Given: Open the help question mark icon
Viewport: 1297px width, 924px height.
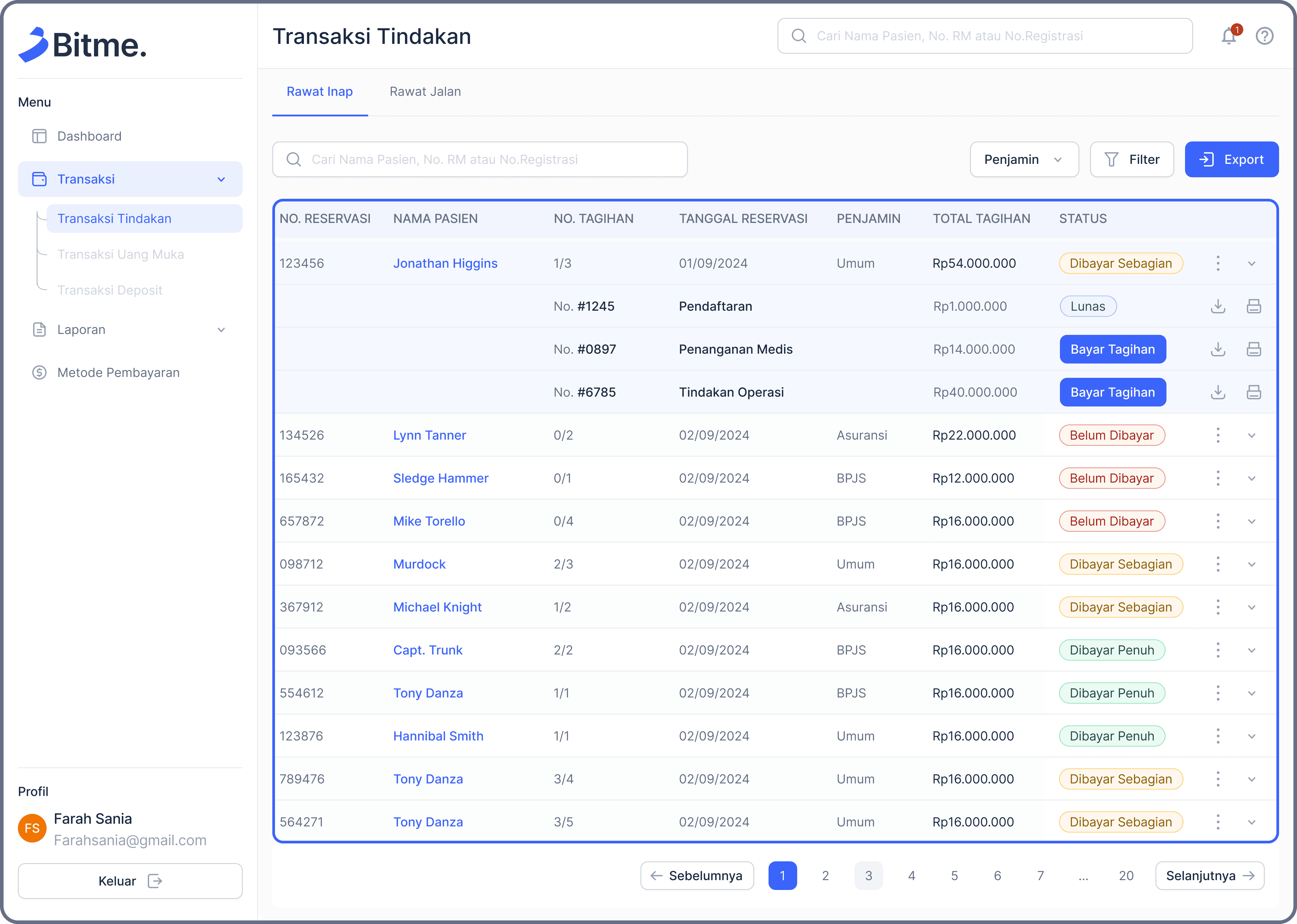Looking at the screenshot, I should coord(1264,36).
